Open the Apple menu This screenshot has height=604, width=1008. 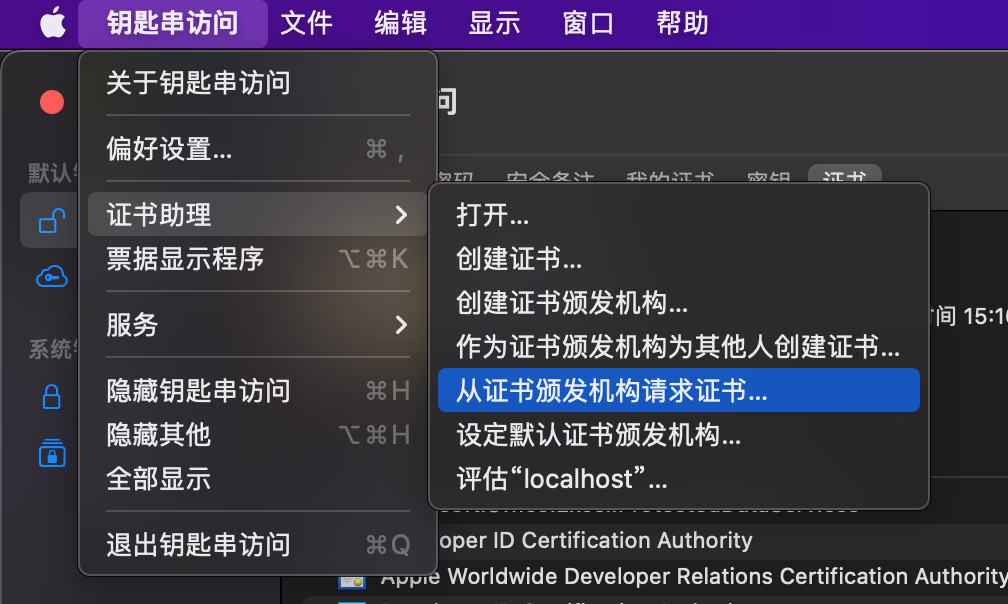point(52,23)
